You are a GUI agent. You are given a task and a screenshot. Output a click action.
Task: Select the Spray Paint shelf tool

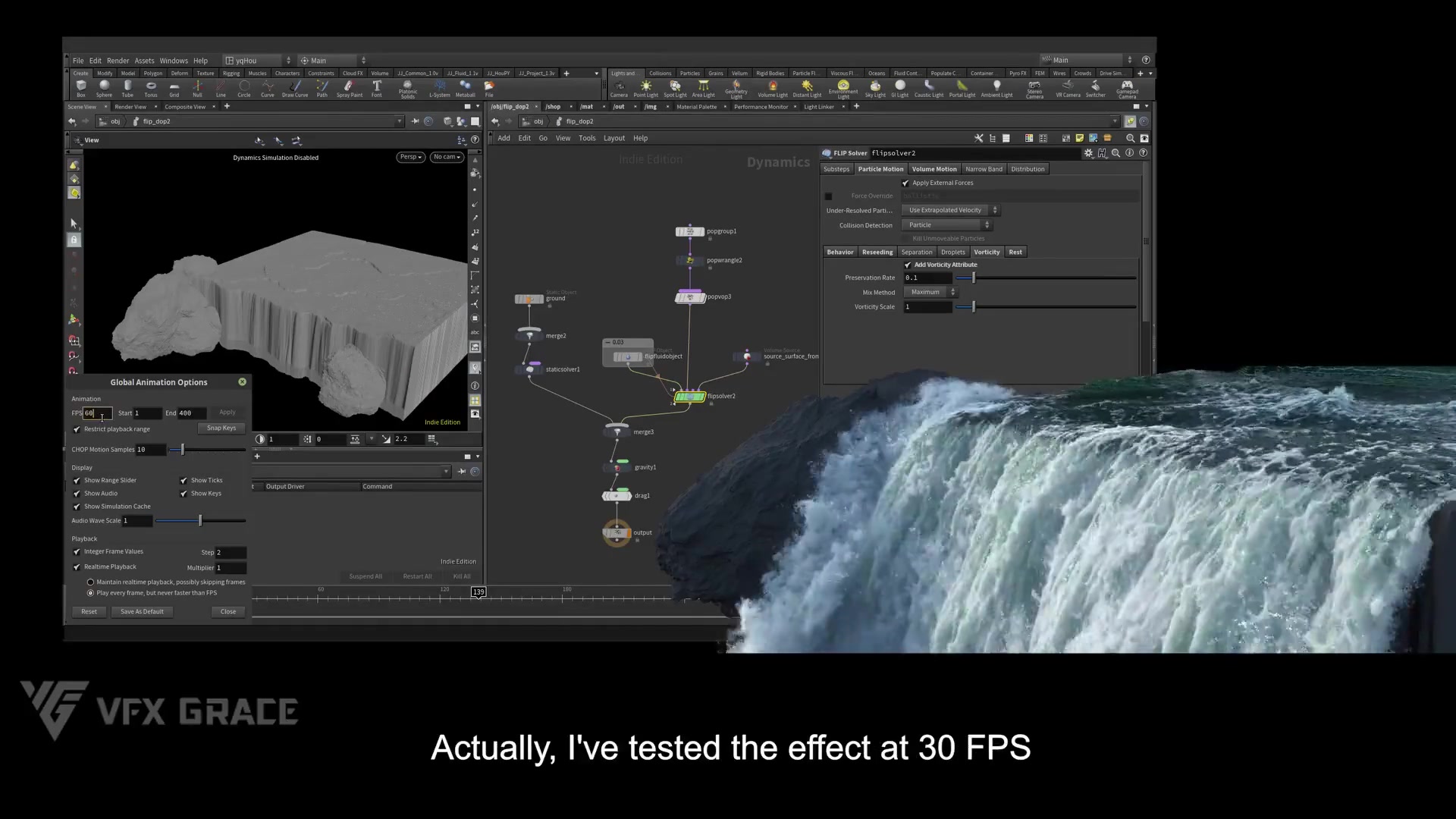point(350,89)
